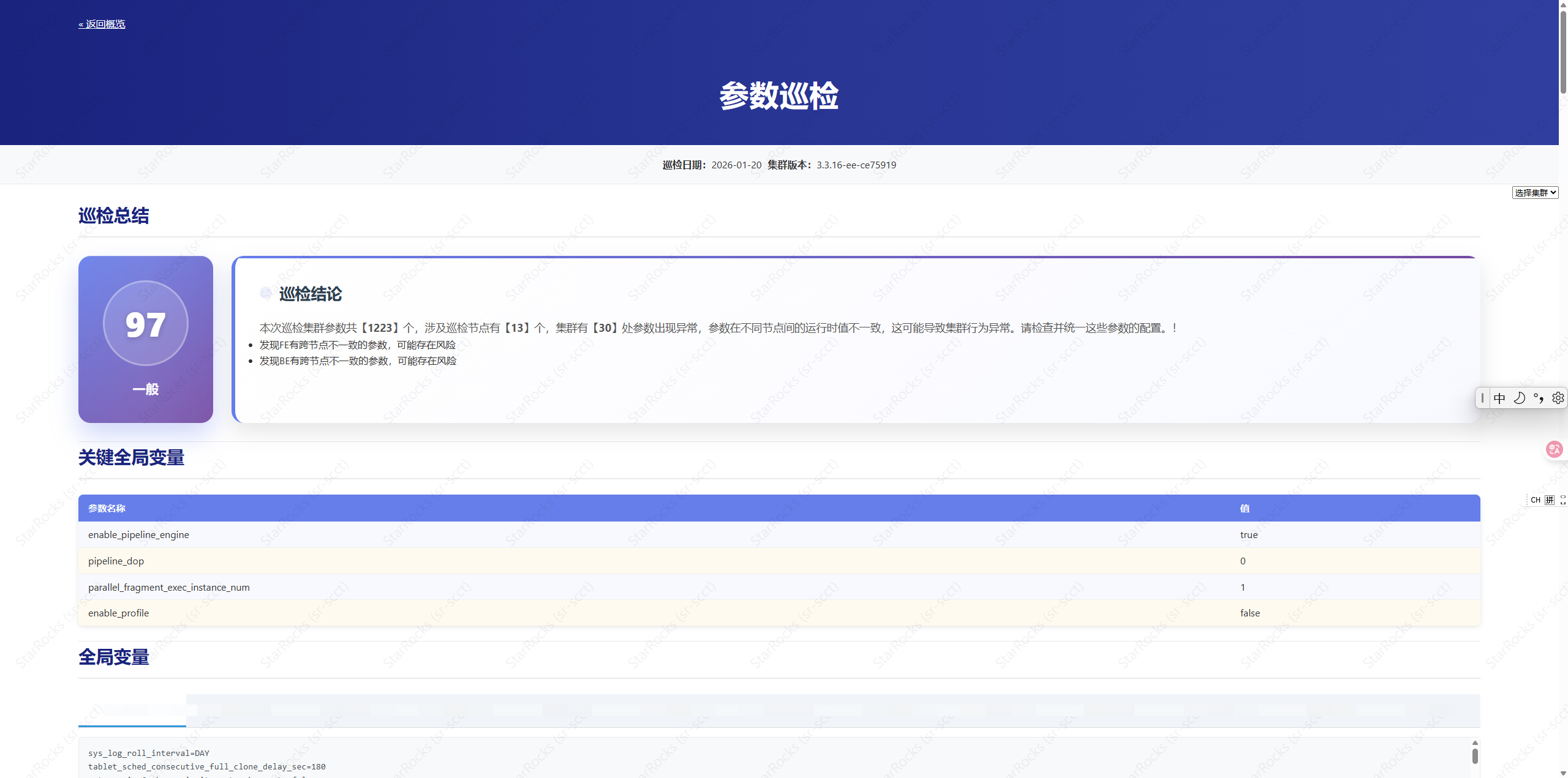Open the IME toolbar settings gear

1558,398
